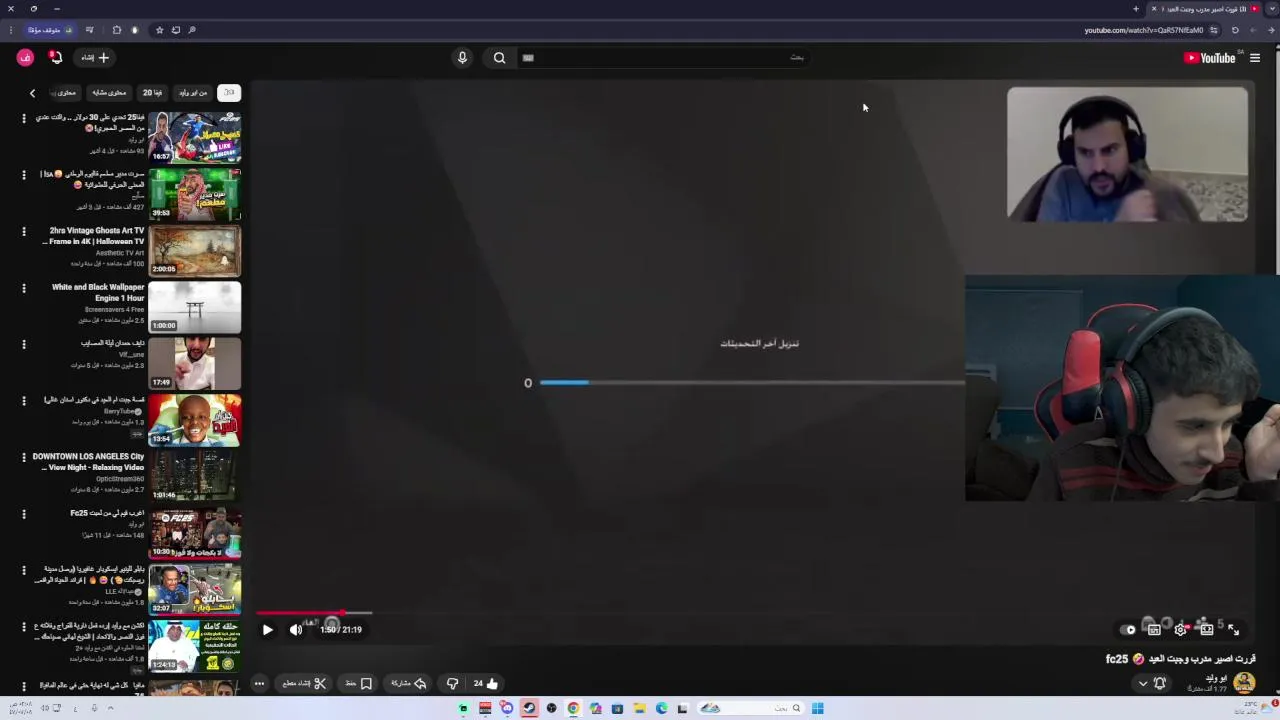Image resolution: width=1280 pixels, height=720 pixels.
Task: Open a new browser tab with plus
Action: pos(1136,9)
